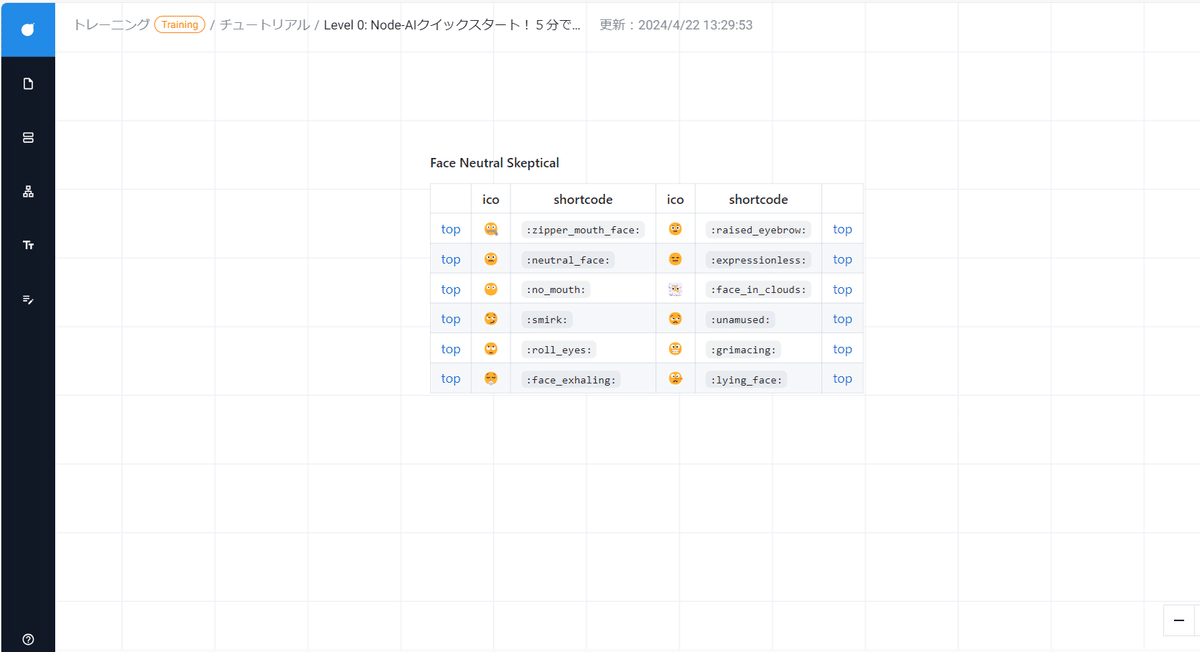This screenshot has width=1200, height=652.
Task: Click the orange Training badge
Action: coord(180,25)
